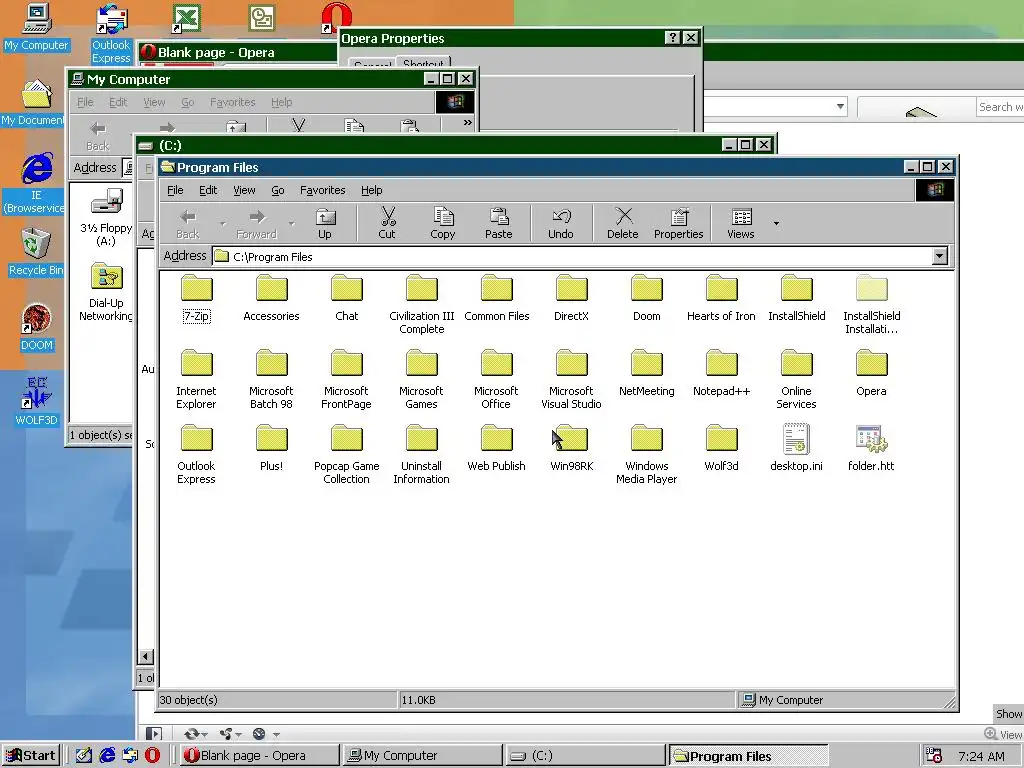Expand the Views dropdown arrow
The height and width of the screenshot is (768, 1024).
coord(776,223)
